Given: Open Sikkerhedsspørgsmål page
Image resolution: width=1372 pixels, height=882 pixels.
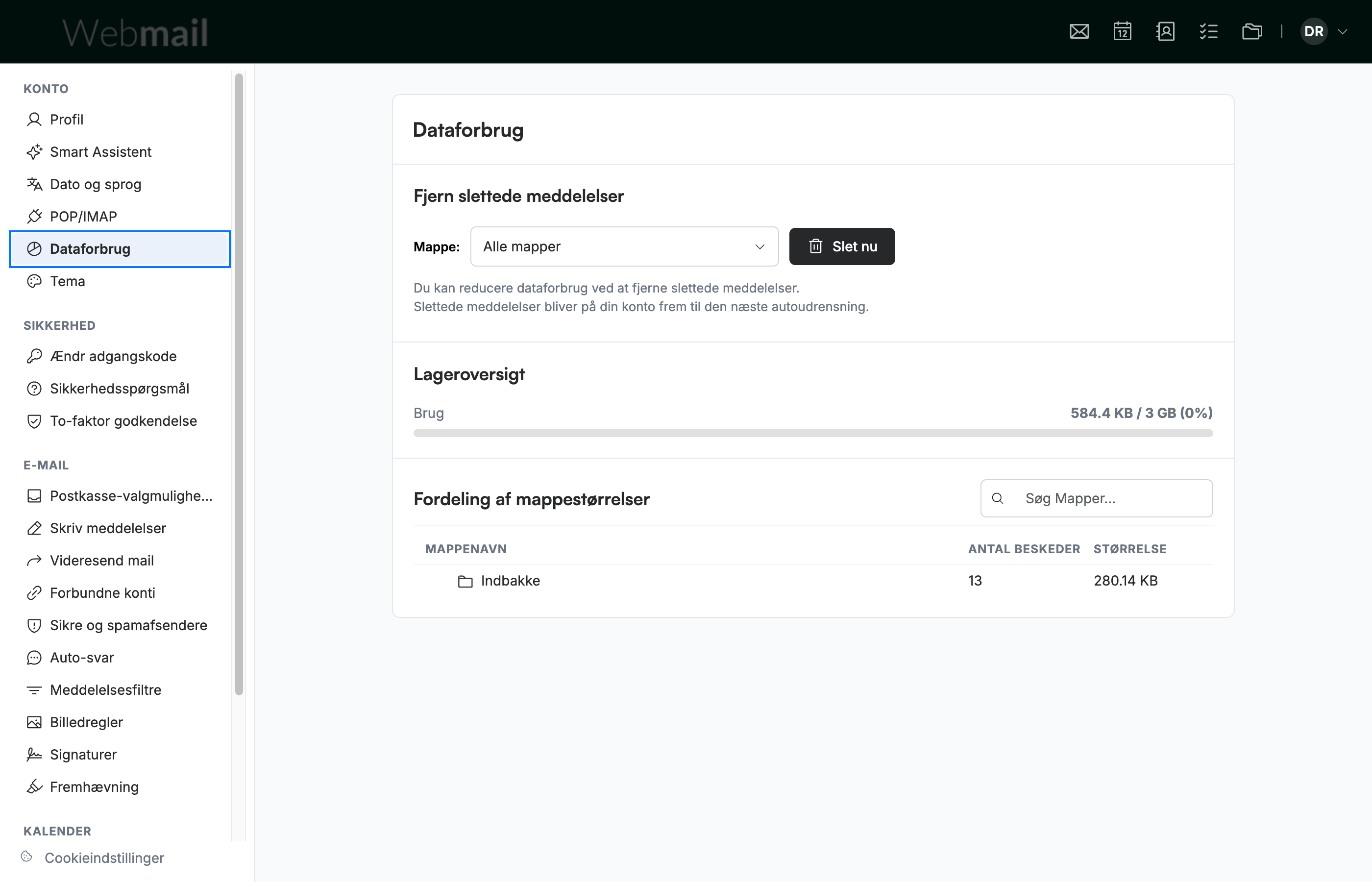Looking at the screenshot, I should point(120,389).
